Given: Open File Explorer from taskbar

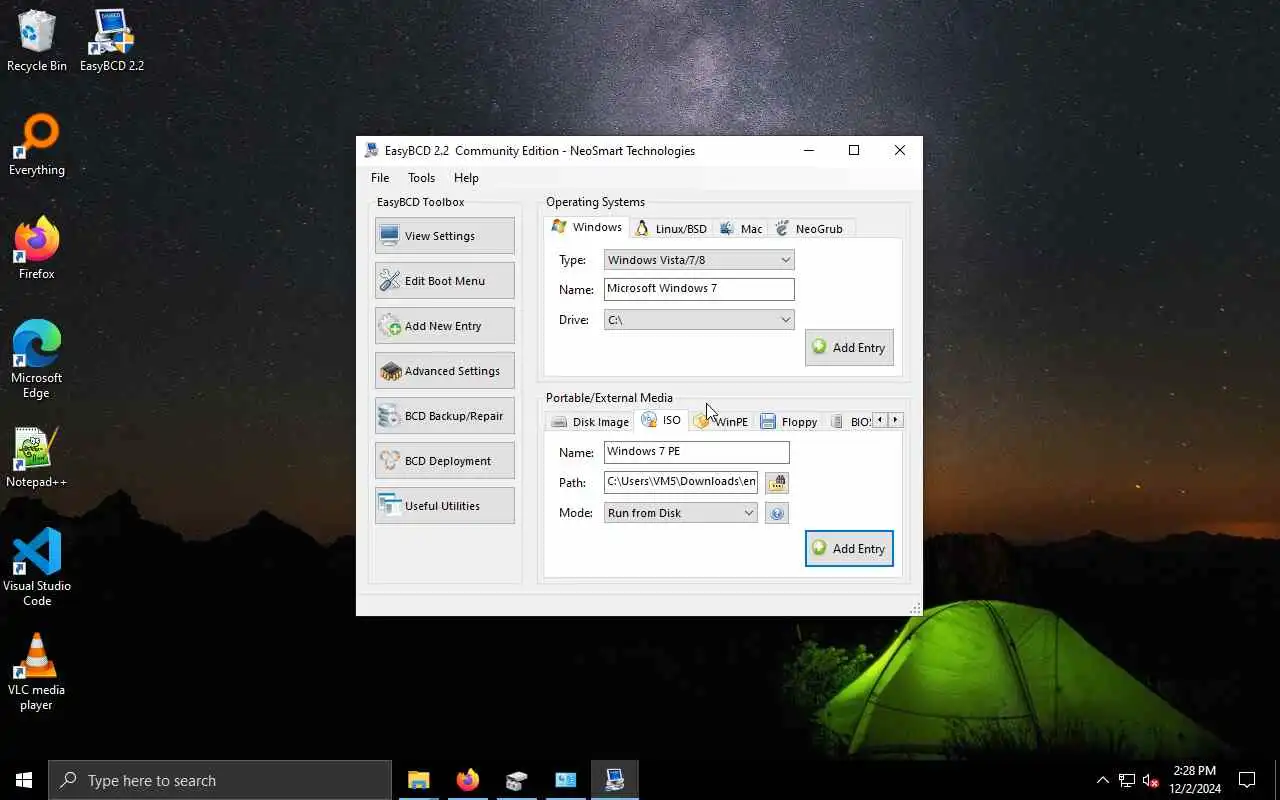Looking at the screenshot, I should [419, 780].
